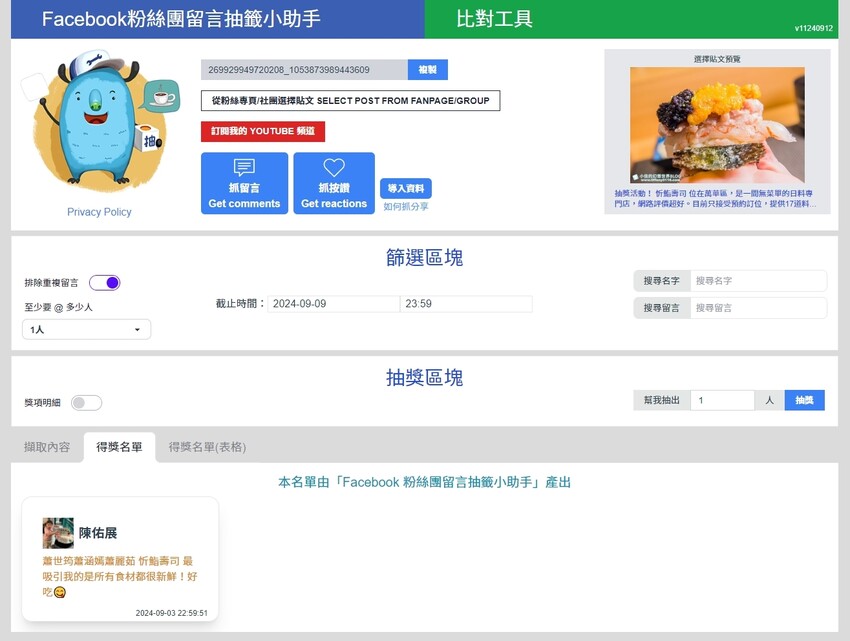The width and height of the screenshot is (850, 641).
Task: Open the 1人 minimum tags dropdown
Action: click(86, 329)
